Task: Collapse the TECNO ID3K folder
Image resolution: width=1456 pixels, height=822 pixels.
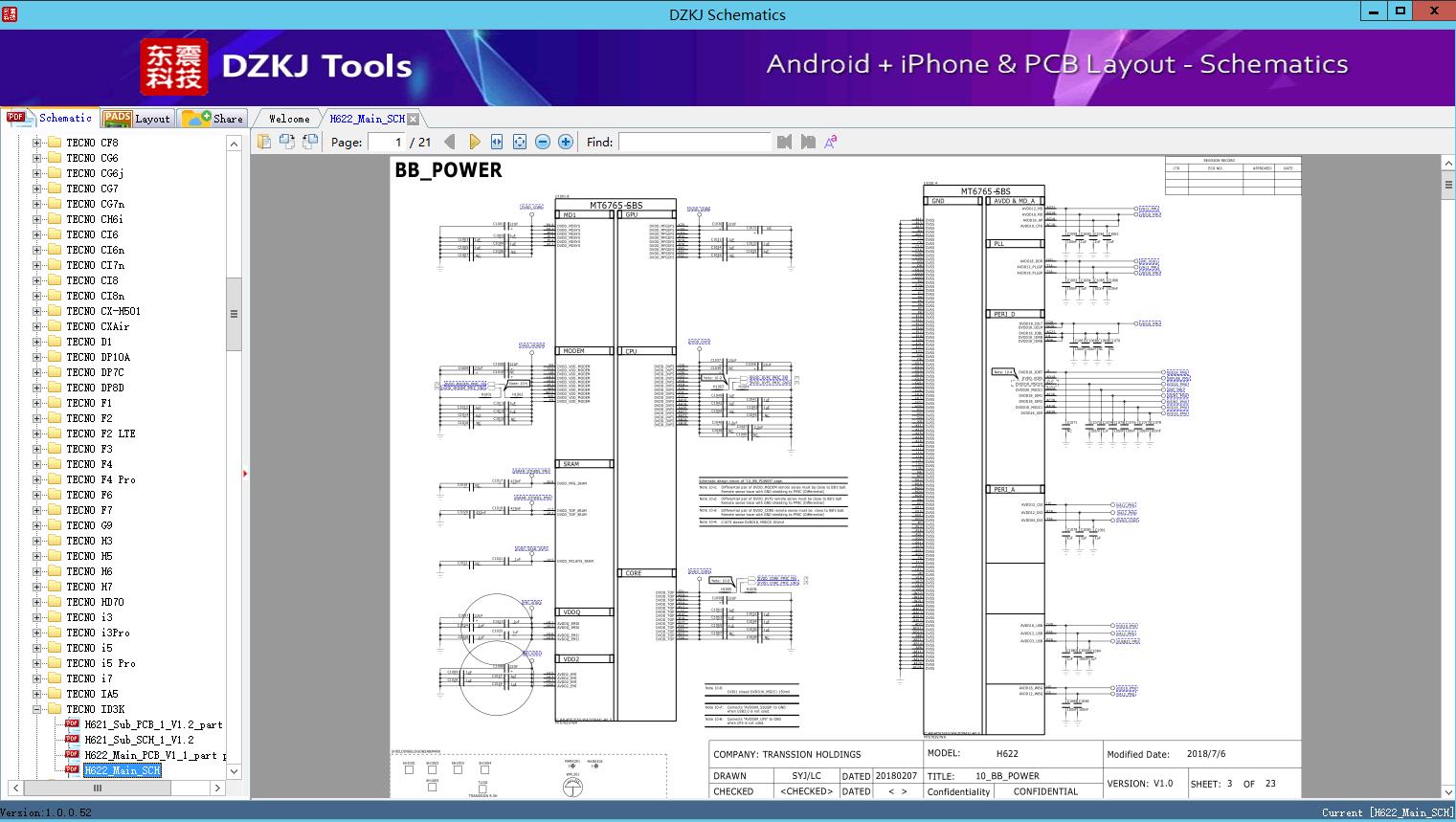Action: [36, 709]
